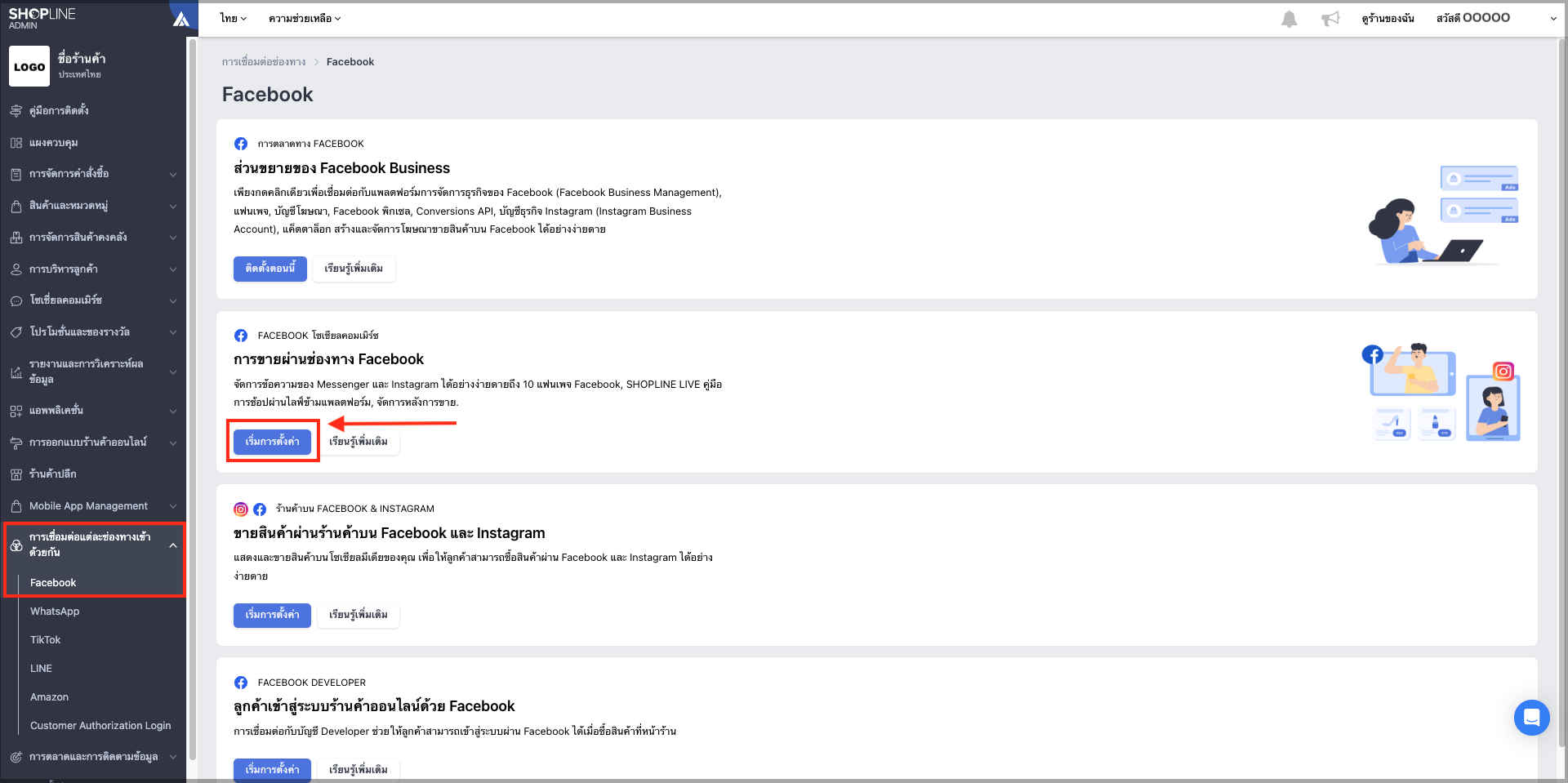Click the order management clipboard icon
The image size is (1568, 783).
coord(16,174)
